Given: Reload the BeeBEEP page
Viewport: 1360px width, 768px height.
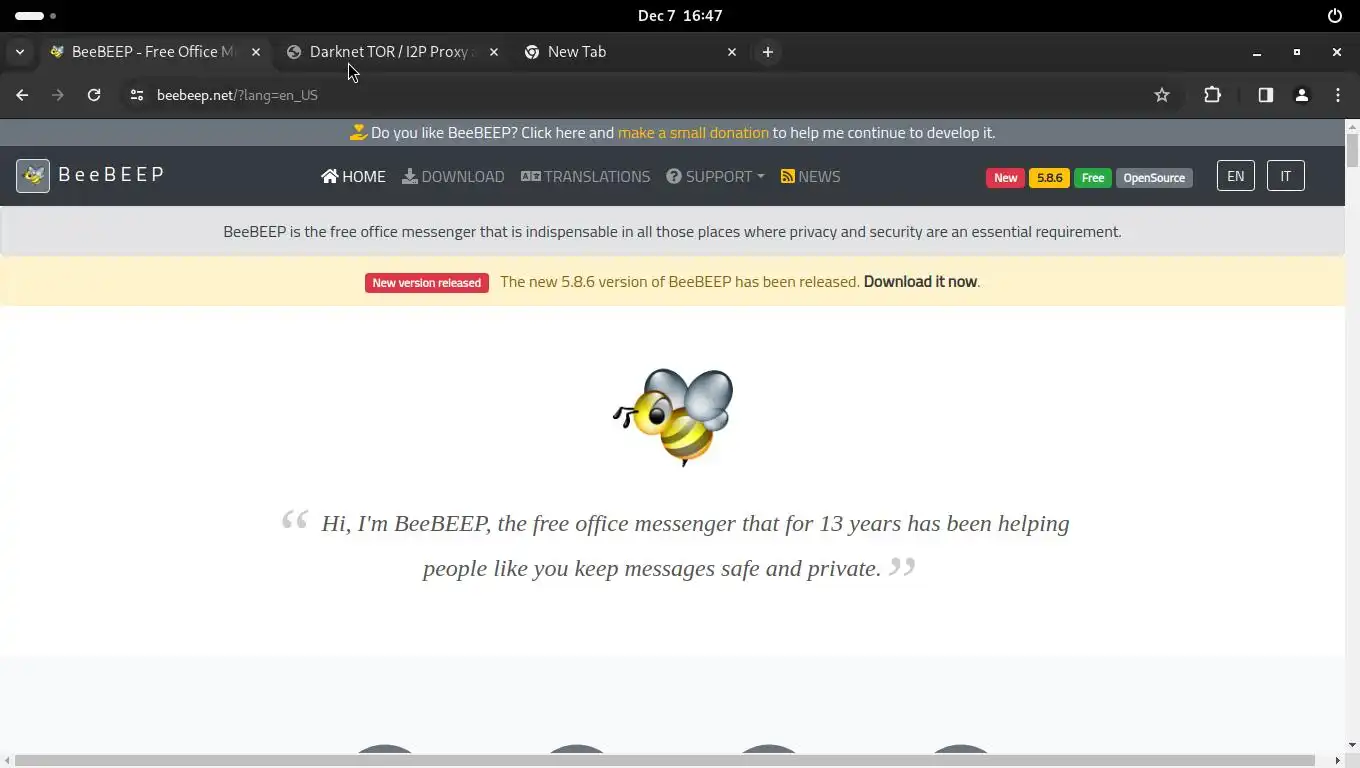Looking at the screenshot, I should point(94,95).
